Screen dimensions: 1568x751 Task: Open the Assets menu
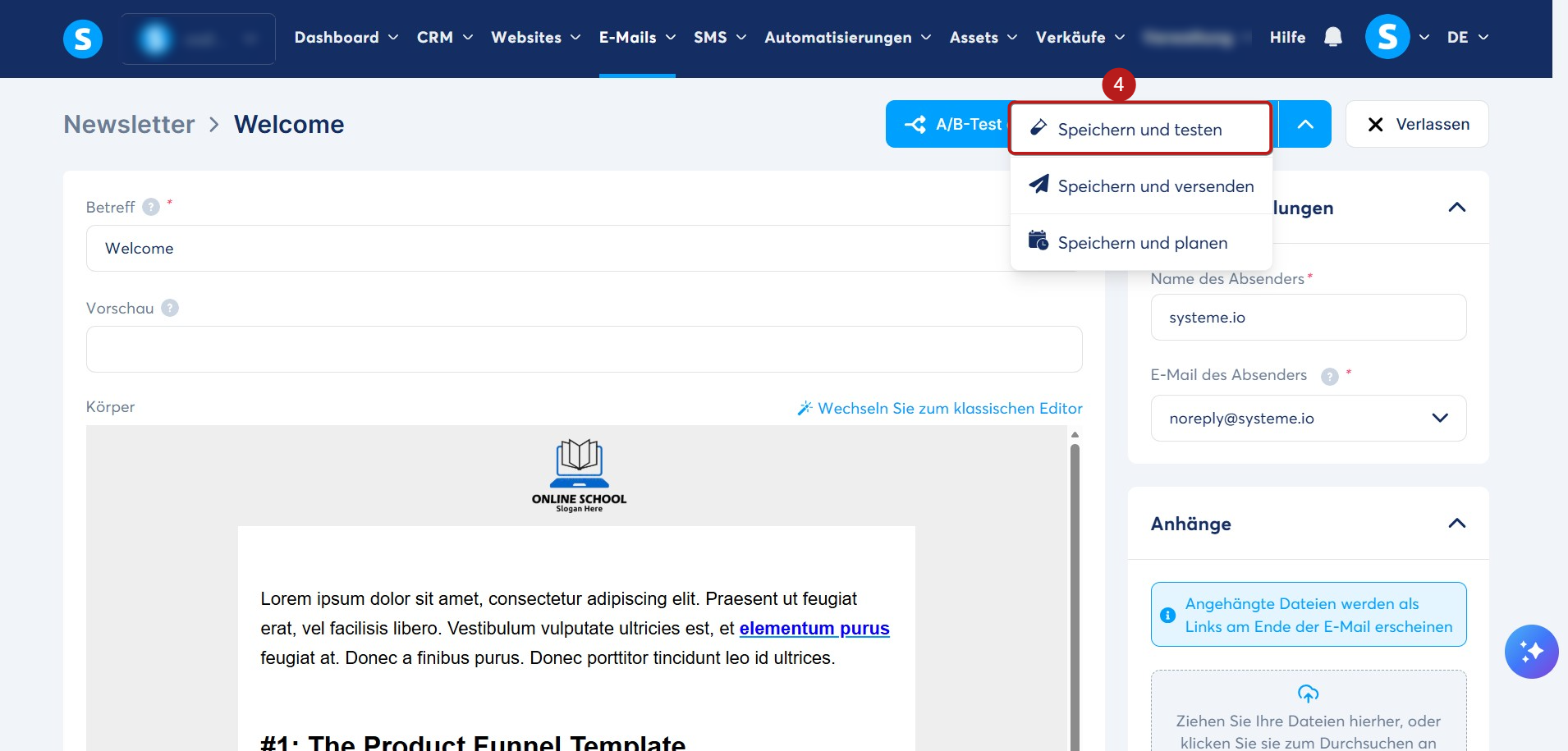pos(983,37)
